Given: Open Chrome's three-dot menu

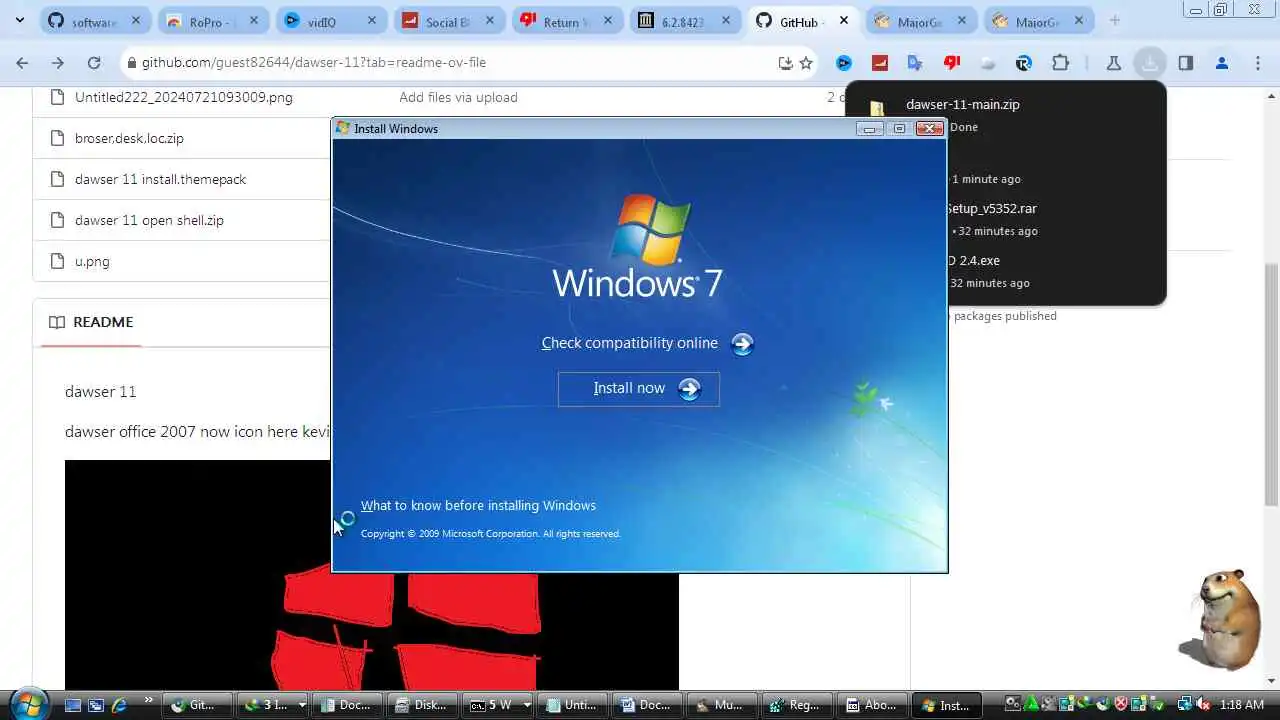Looking at the screenshot, I should (x=1258, y=62).
